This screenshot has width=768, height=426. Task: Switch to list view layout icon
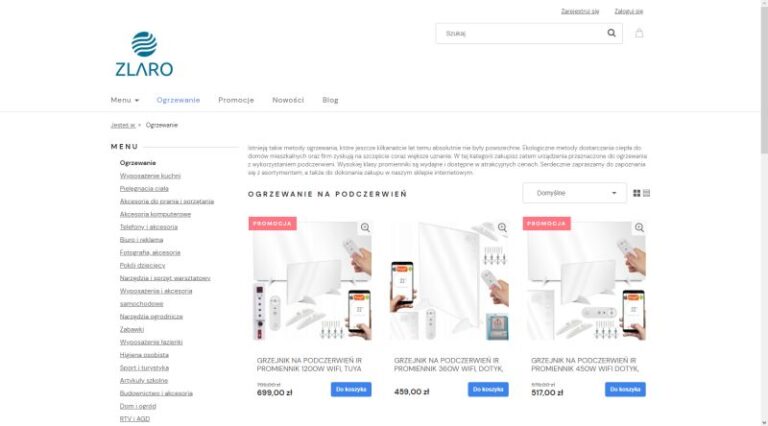point(647,193)
